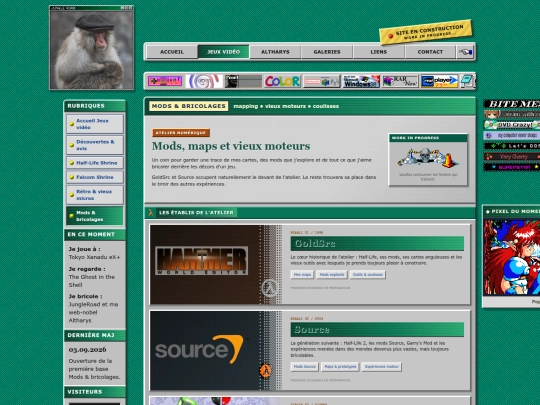Click the RAR Now badge

point(400,81)
